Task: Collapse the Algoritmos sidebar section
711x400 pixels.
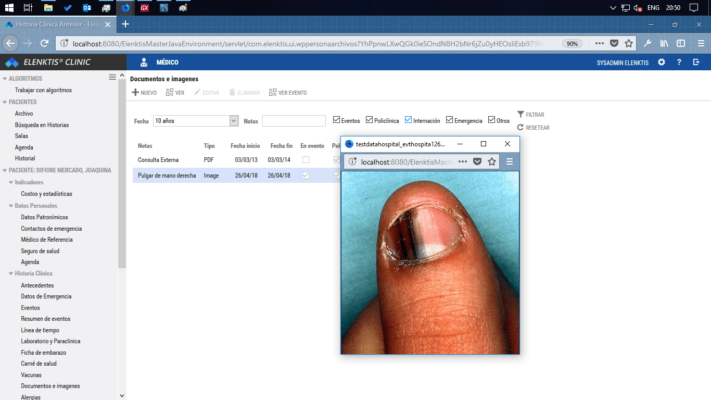Action: click(x=8, y=78)
